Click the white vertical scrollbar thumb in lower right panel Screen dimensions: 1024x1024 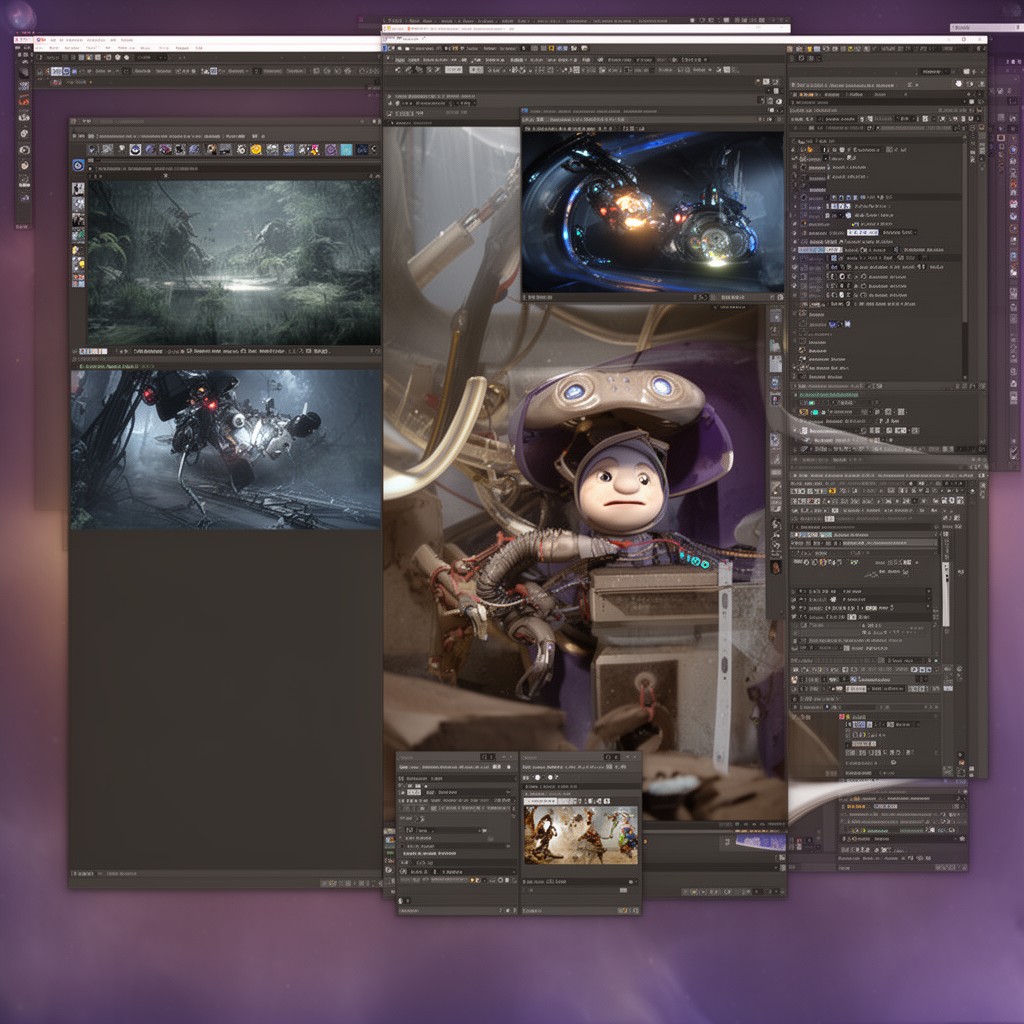click(x=945, y=594)
